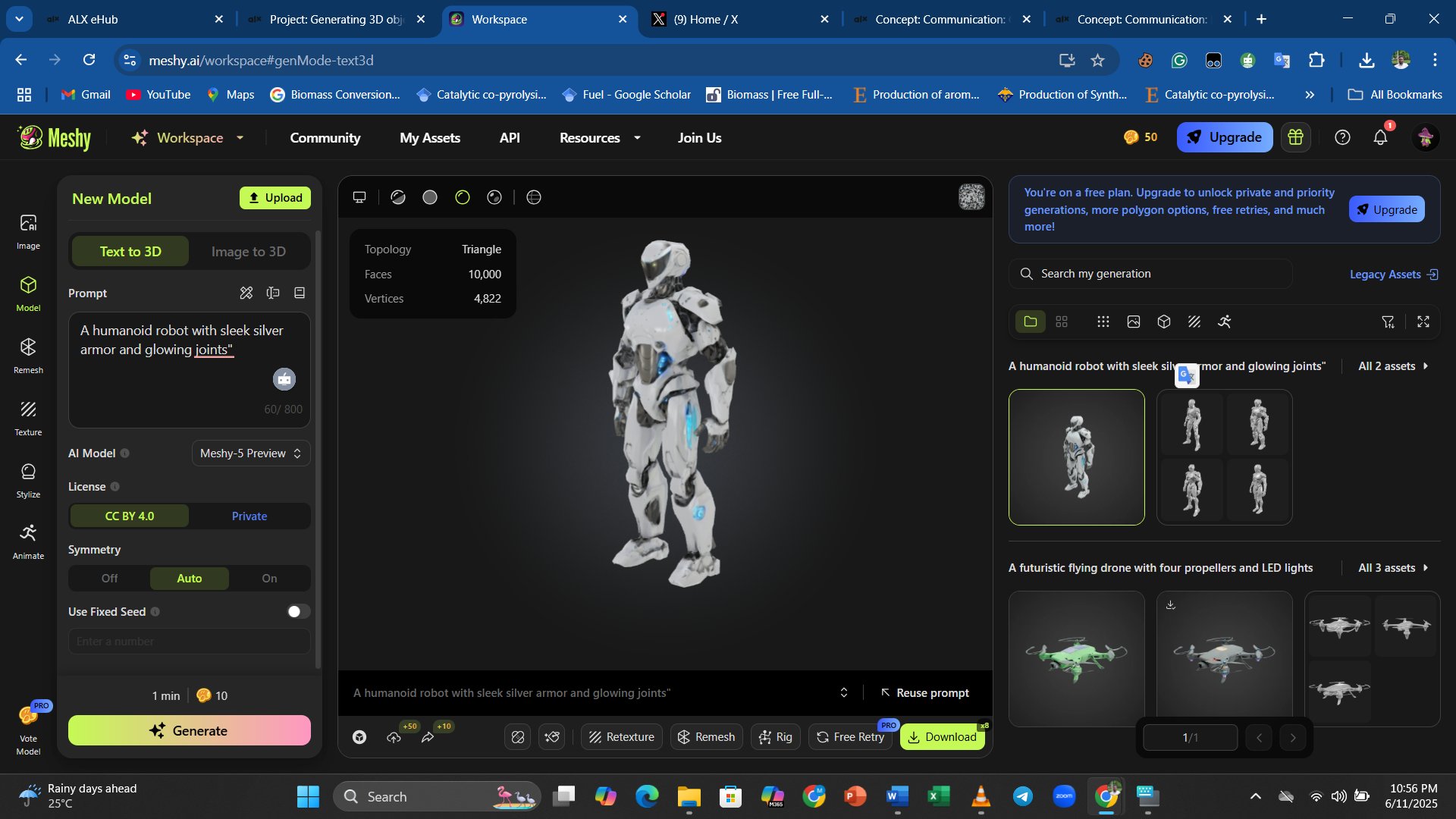Click the wireframe globe view icon
Image resolution: width=1456 pixels, height=819 pixels.
534,197
